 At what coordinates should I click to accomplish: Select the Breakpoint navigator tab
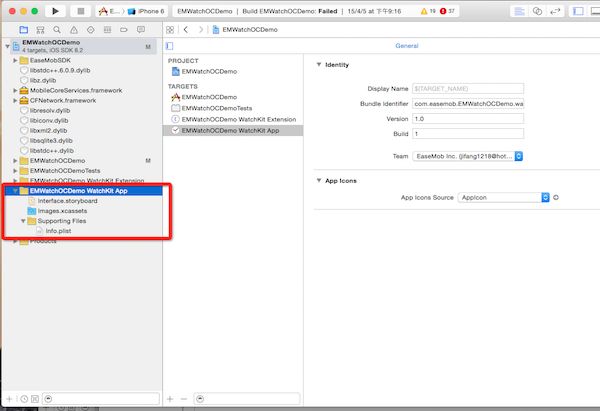124,29
